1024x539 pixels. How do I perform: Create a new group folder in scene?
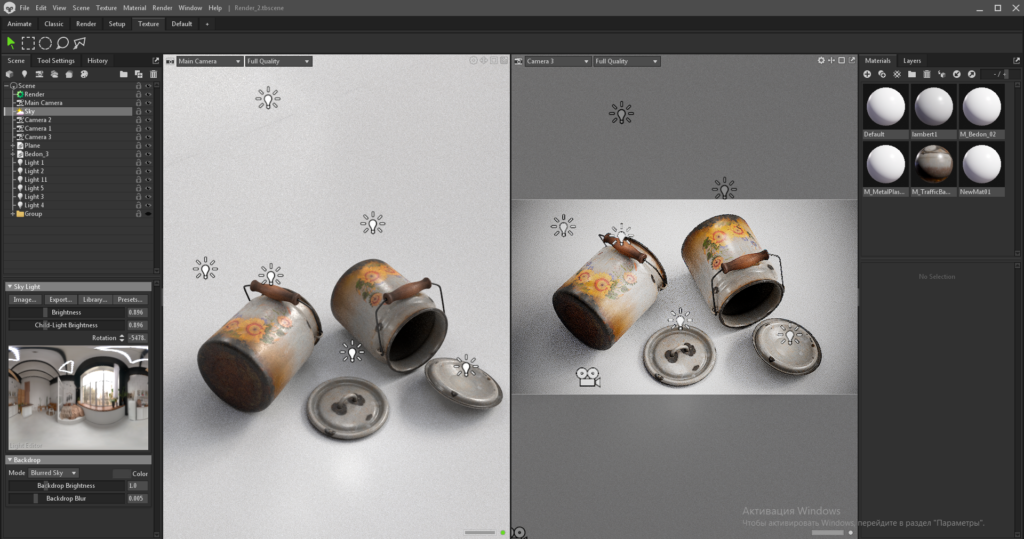tap(123, 74)
